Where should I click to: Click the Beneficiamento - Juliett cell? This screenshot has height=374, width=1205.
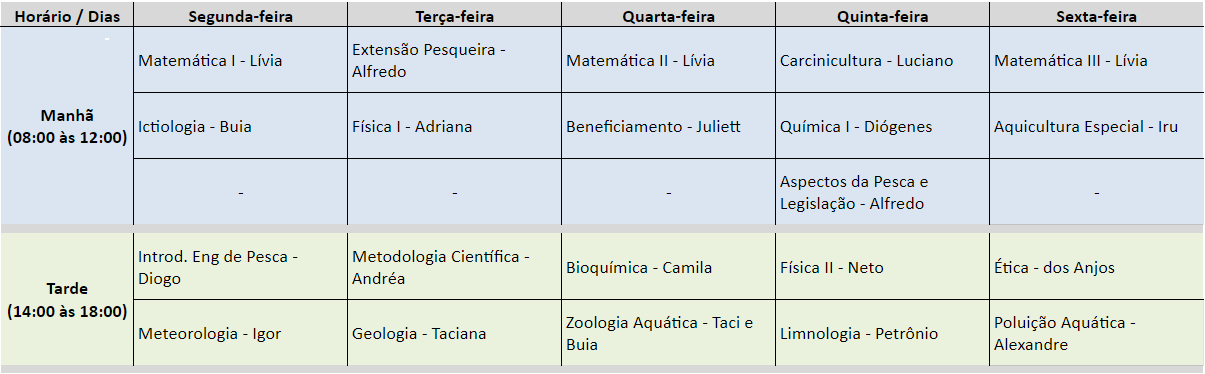pyautogui.click(x=668, y=126)
